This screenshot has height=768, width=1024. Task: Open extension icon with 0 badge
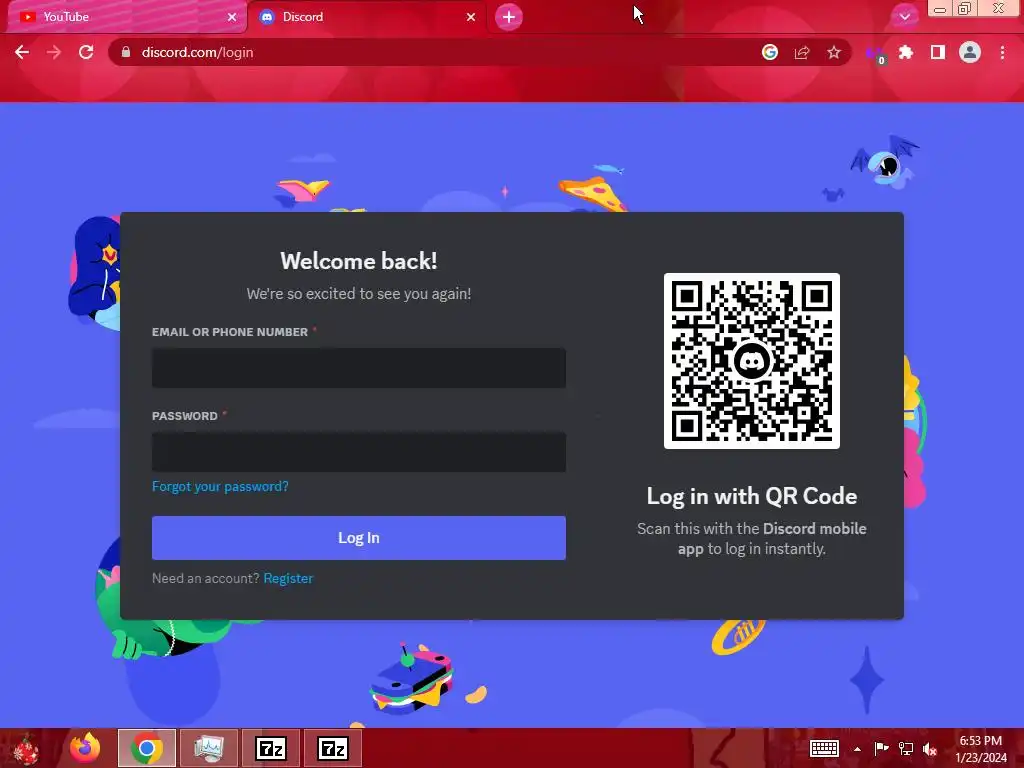(x=875, y=54)
